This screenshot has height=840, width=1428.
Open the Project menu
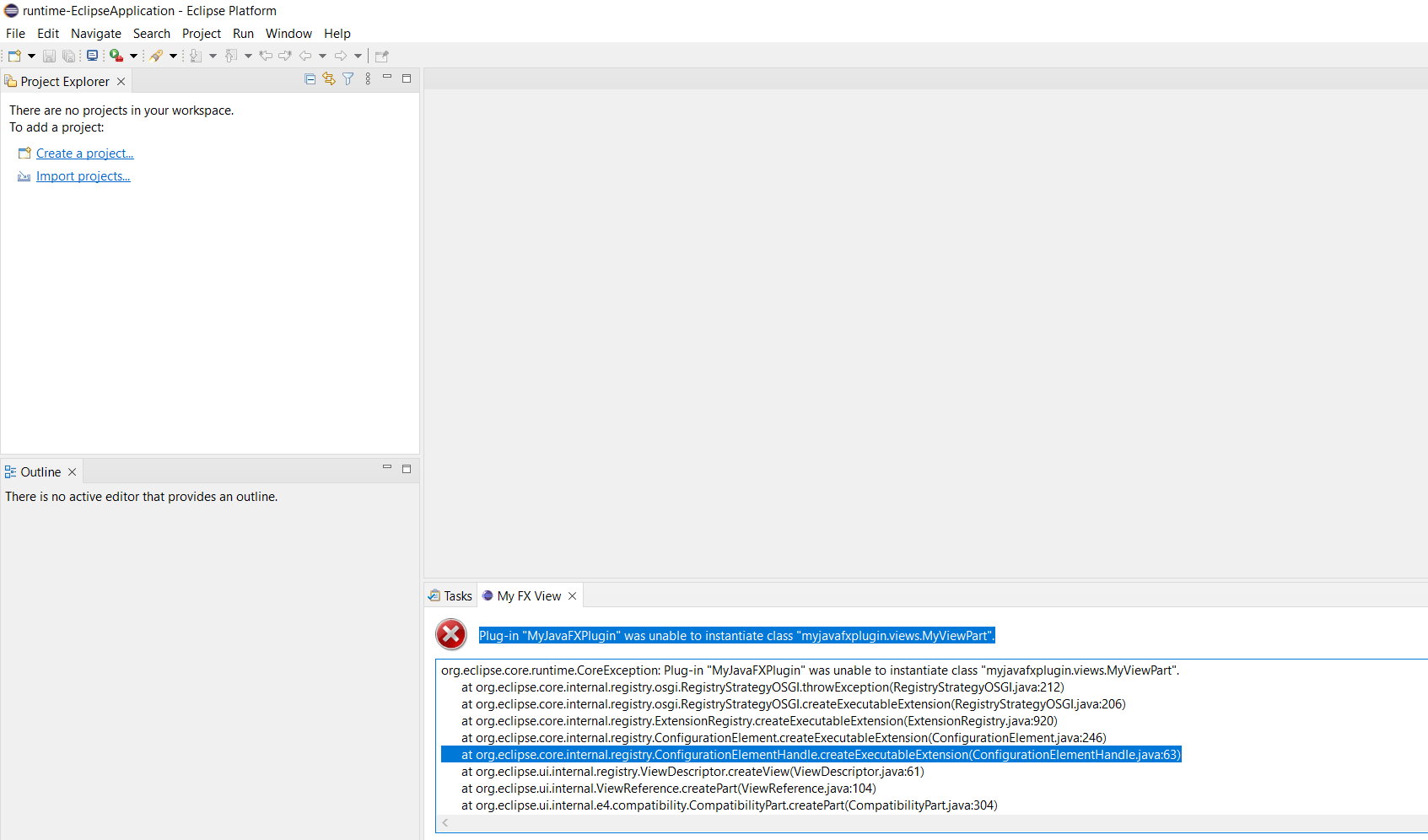tap(202, 34)
